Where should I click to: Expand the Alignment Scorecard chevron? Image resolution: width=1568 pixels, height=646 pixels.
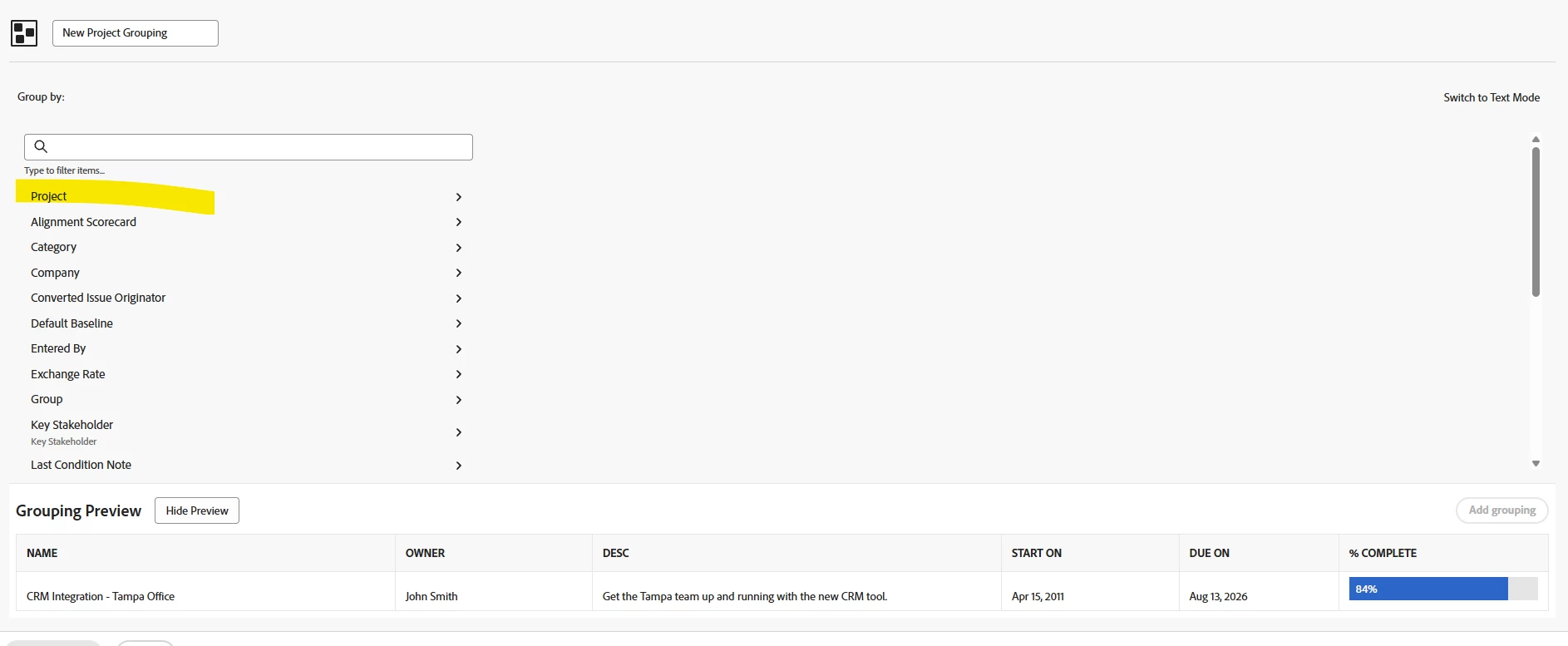tap(458, 222)
